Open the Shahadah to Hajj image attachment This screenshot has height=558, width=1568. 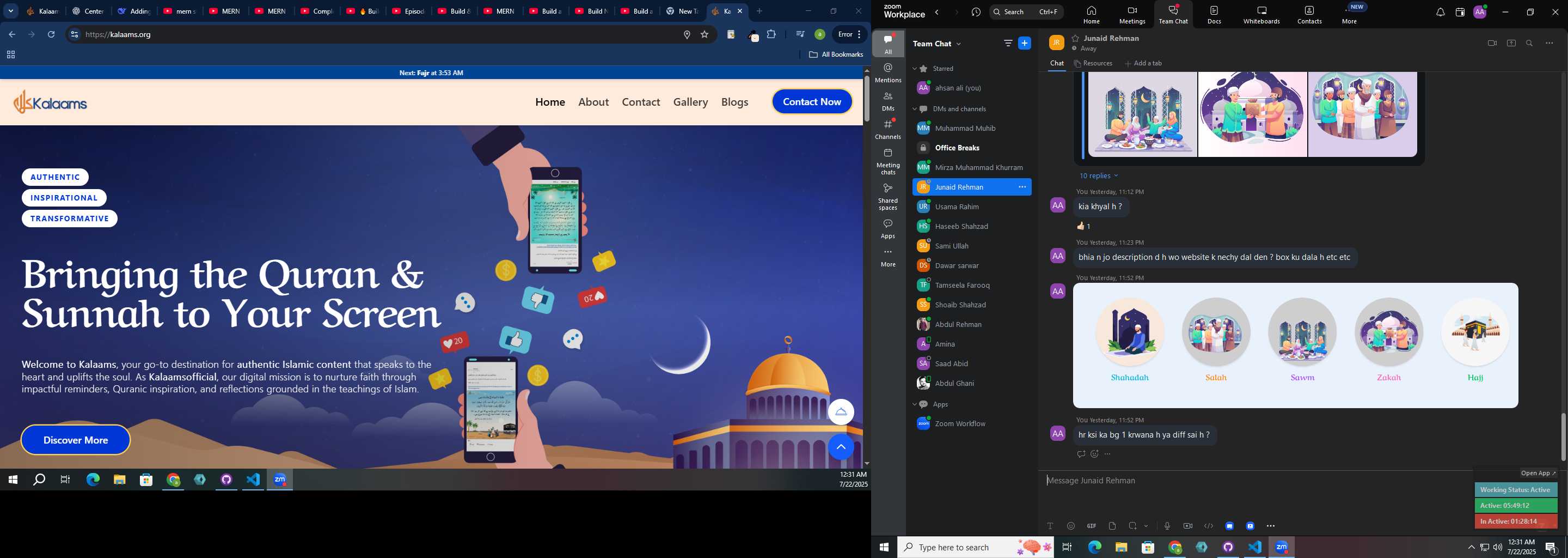click(x=1295, y=345)
